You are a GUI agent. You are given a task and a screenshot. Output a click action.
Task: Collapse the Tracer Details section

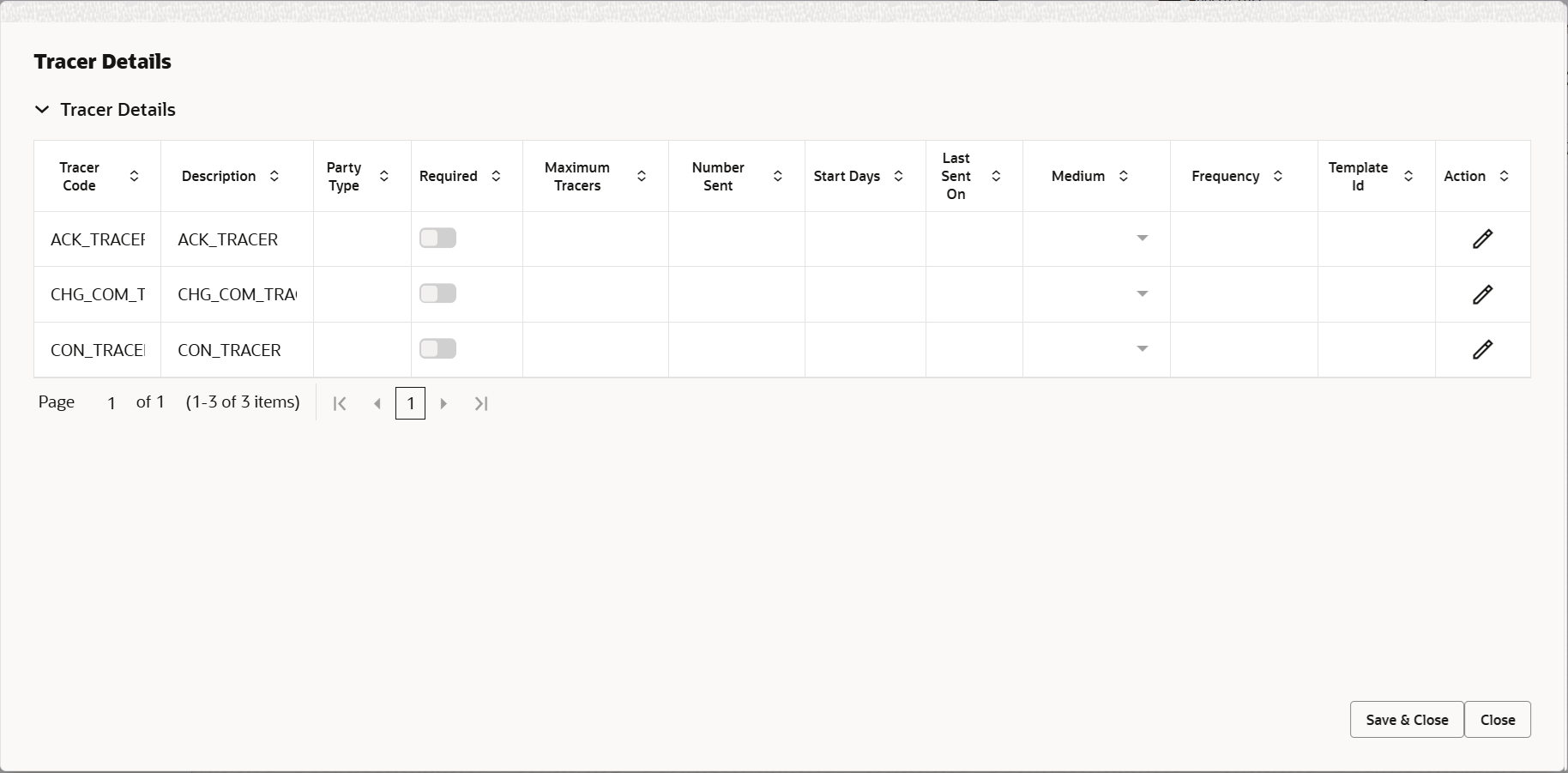coord(42,110)
